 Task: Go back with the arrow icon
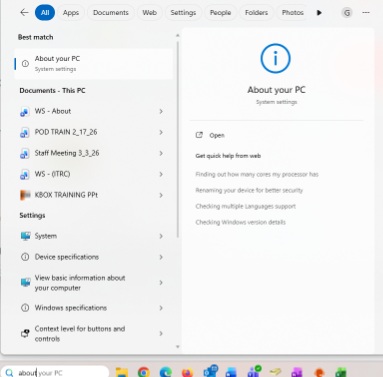(24, 13)
